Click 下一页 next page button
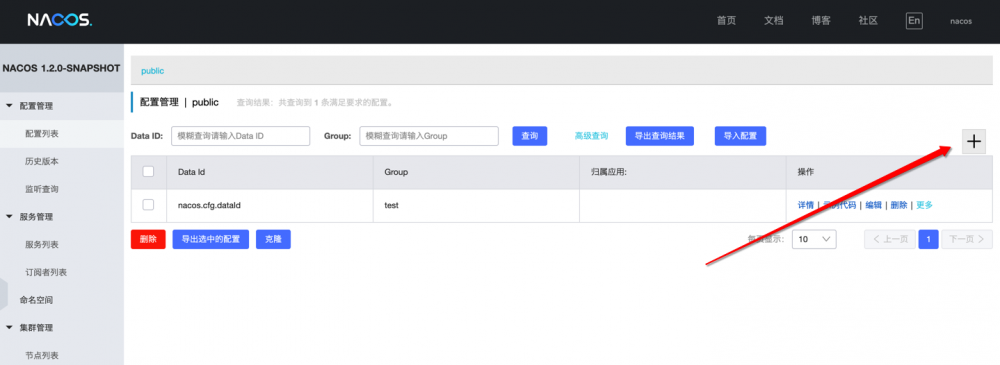The image size is (1000, 365). pos(967,239)
